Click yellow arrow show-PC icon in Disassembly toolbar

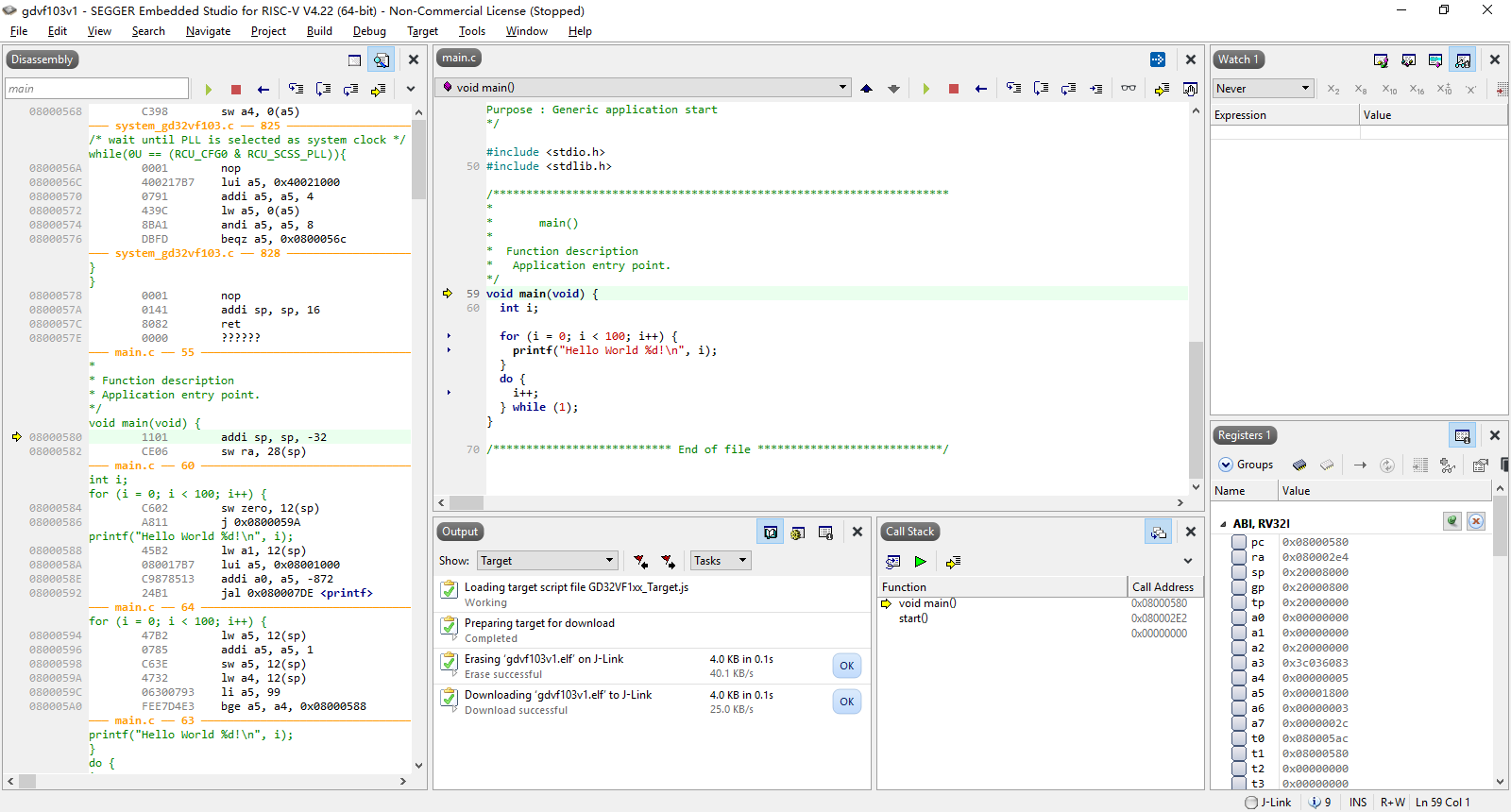point(378,89)
